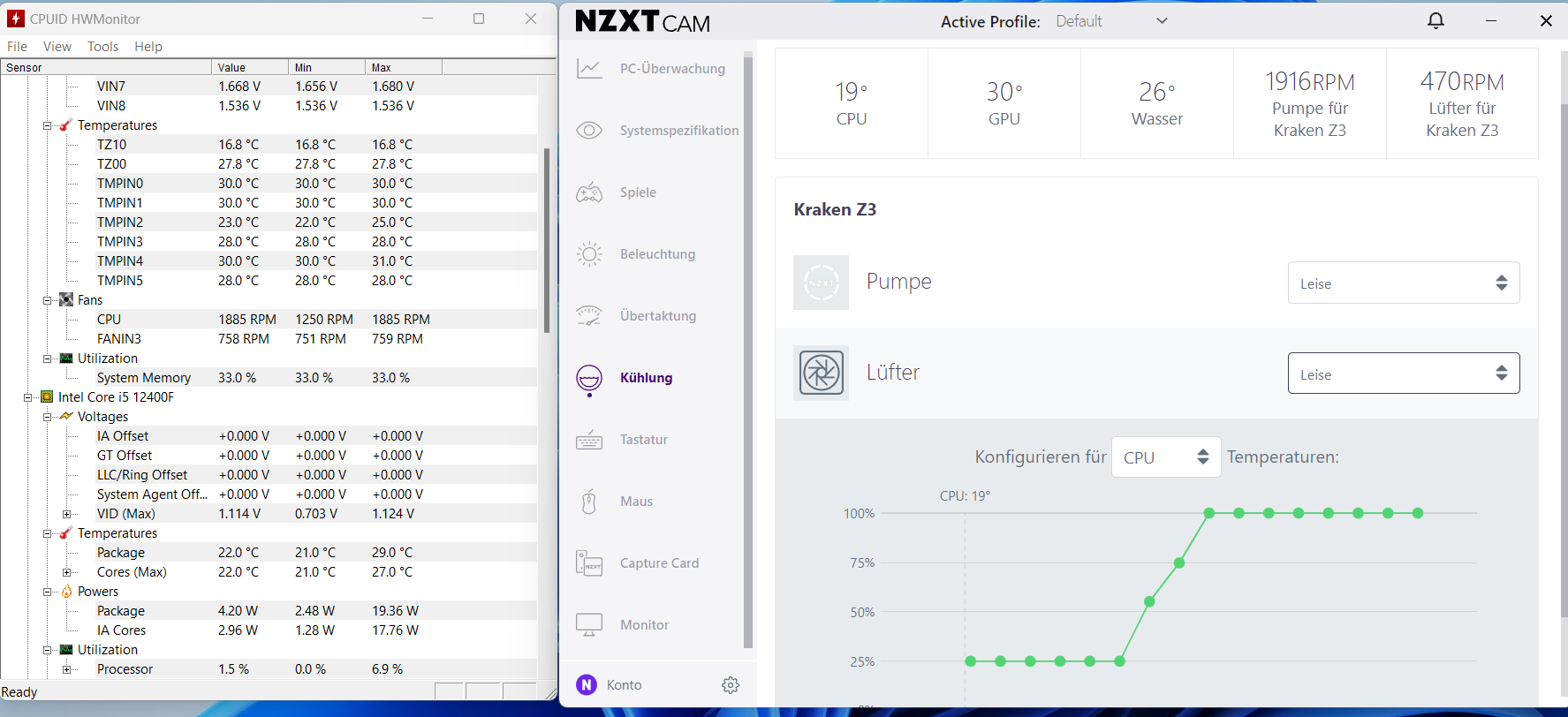The height and width of the screenshot is (717, 1568).
Task: Click the Fans node icon in HWMonitor
Action: 66,300
